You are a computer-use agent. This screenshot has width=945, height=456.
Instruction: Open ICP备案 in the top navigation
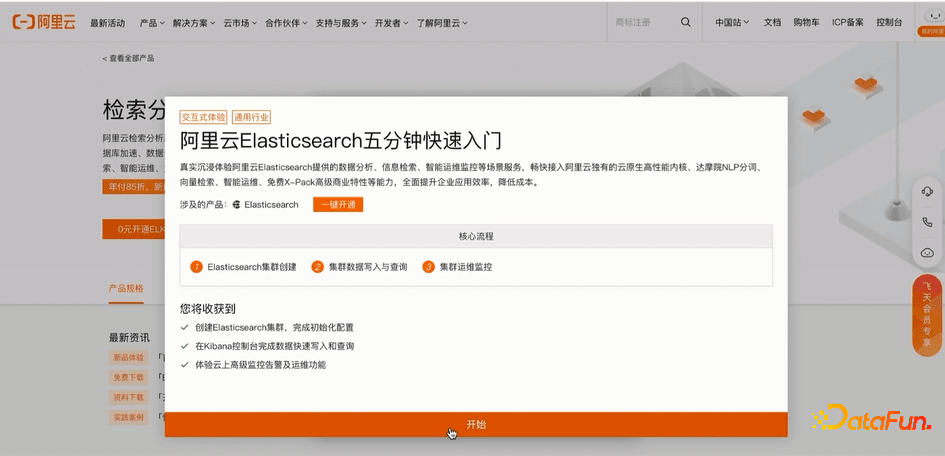[x=847, y=22]
